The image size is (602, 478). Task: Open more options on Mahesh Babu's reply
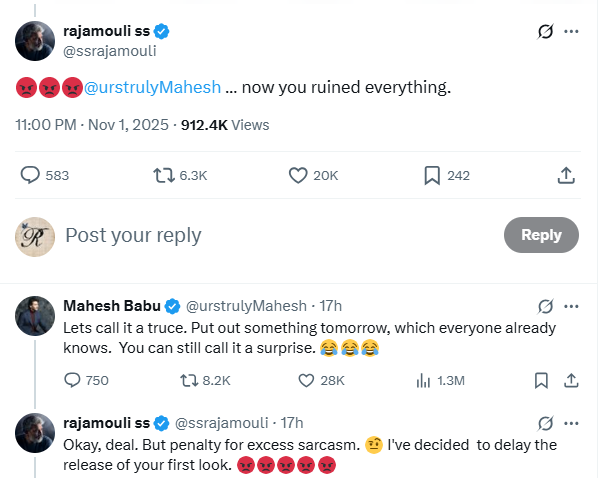pos(572,305)
